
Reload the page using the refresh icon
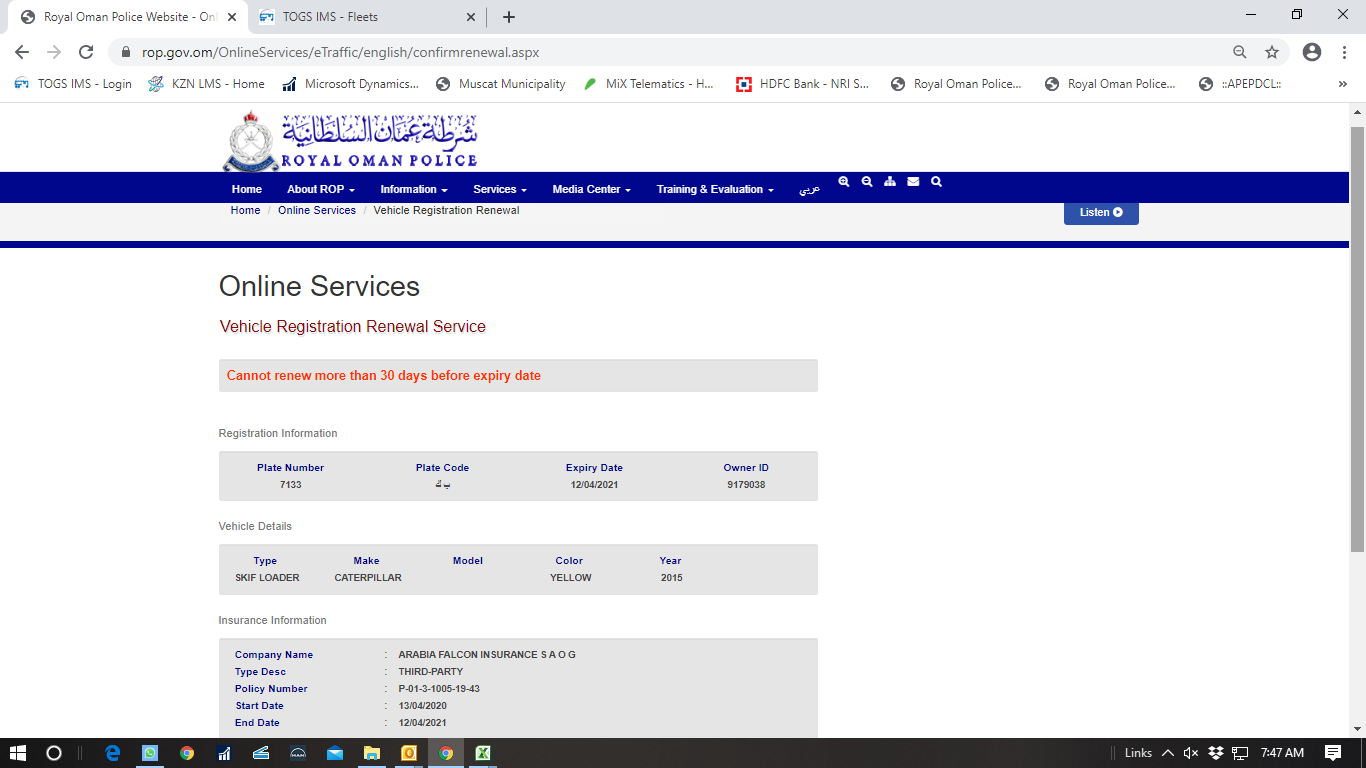click(86, 52)
